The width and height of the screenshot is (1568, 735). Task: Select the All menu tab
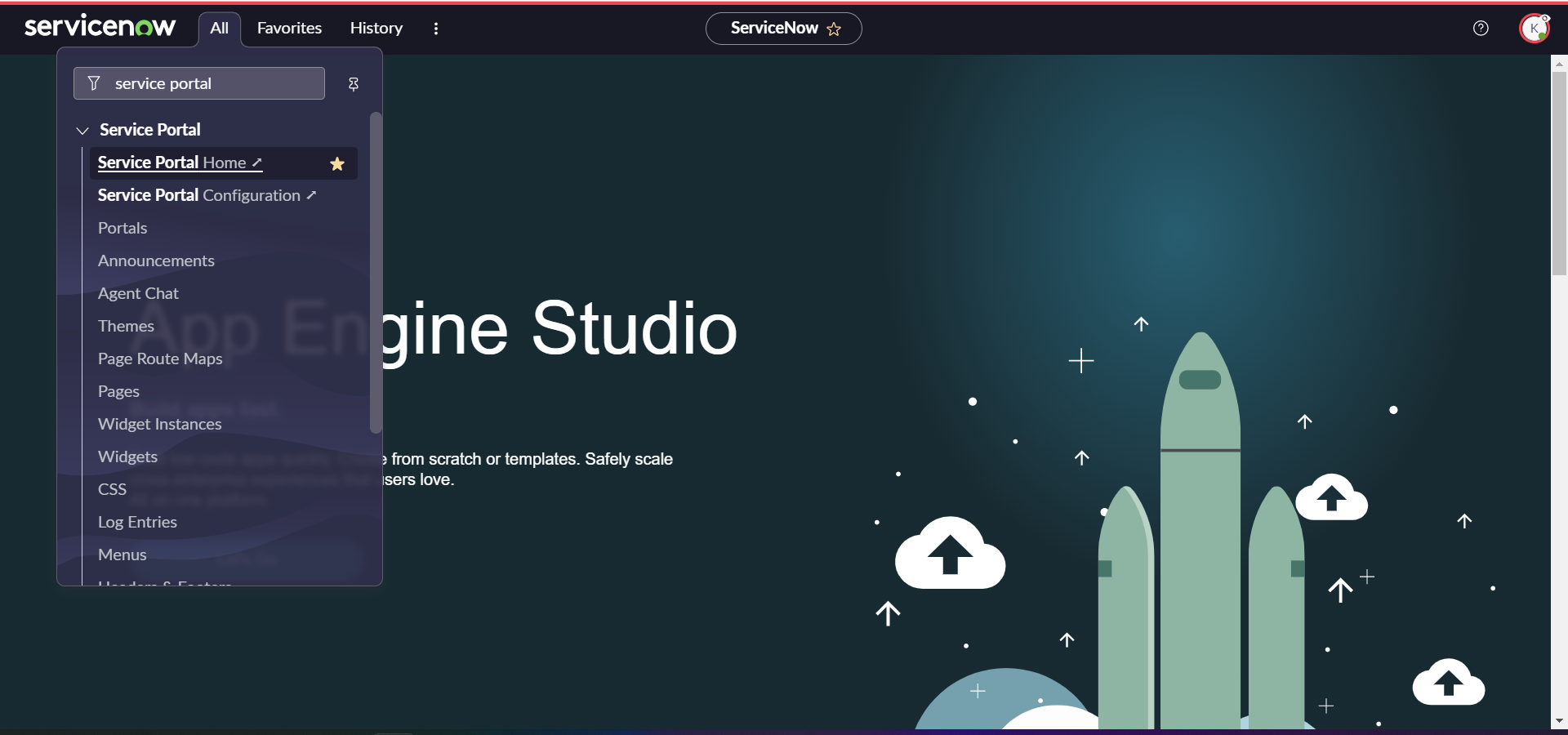coord(219,29)
